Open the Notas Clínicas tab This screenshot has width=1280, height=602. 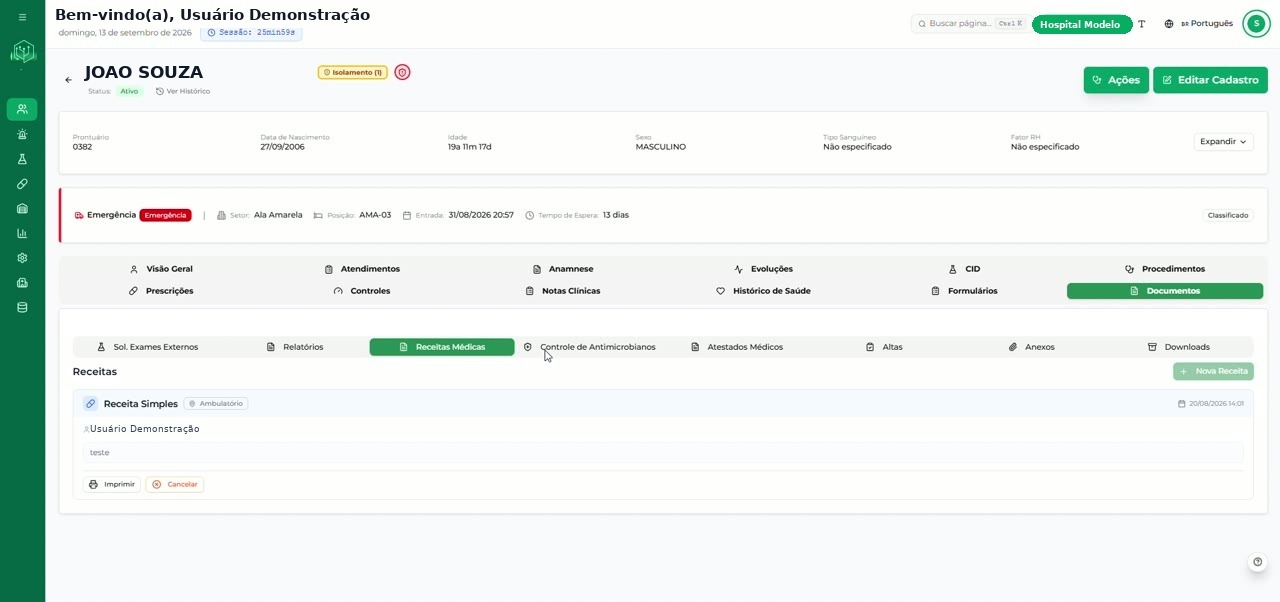pos(563,291)
